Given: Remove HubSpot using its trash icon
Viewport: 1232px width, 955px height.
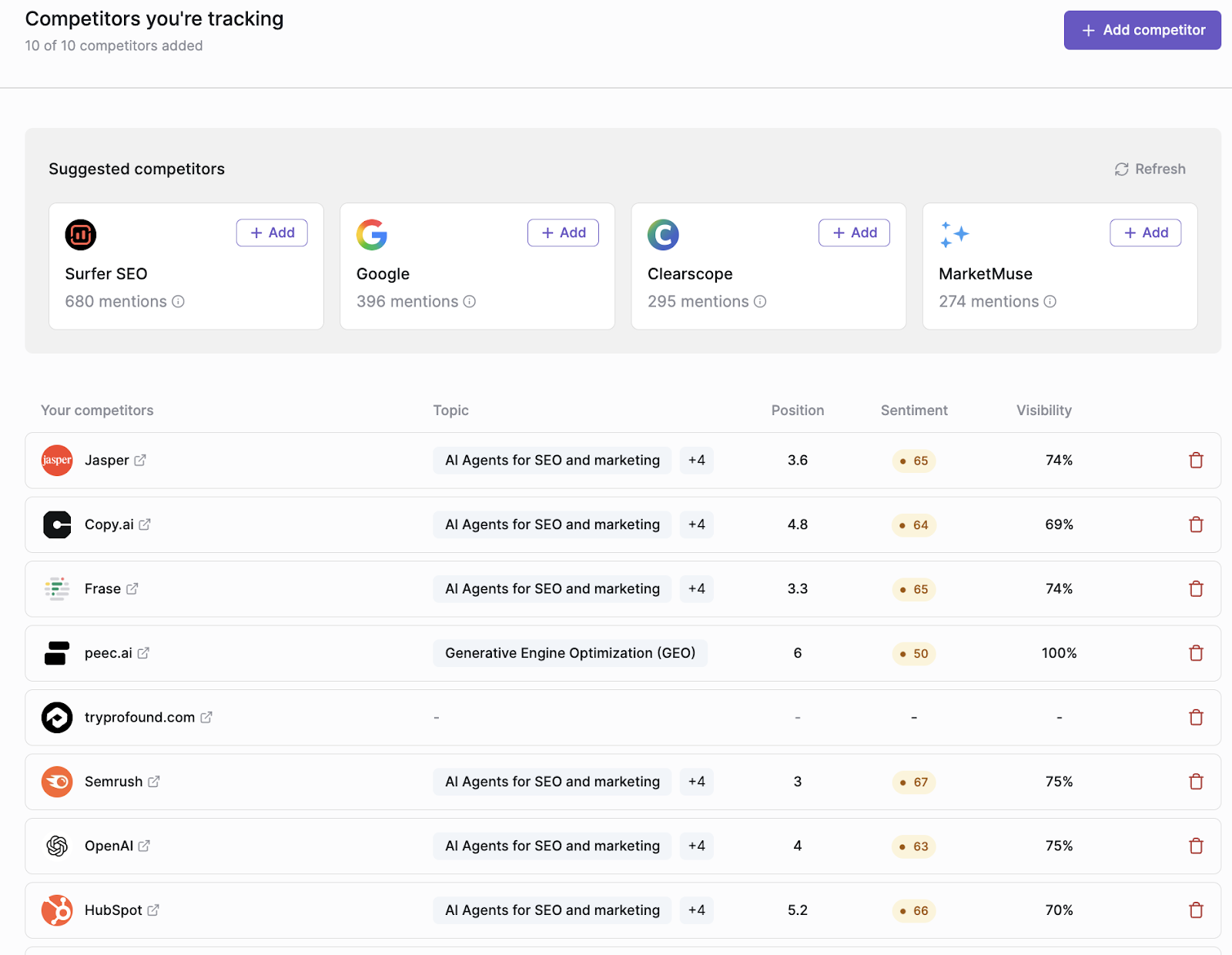Looking at the screenshot, I should click(1196, 910).
